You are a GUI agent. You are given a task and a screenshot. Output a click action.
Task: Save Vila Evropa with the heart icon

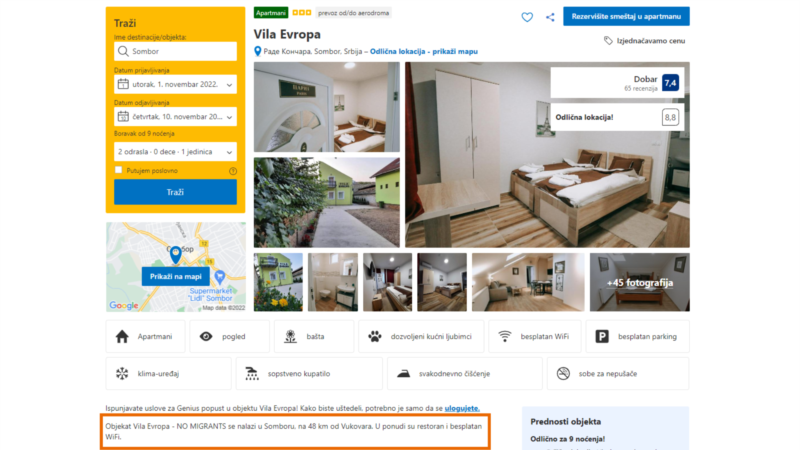(x=527, y=17)
